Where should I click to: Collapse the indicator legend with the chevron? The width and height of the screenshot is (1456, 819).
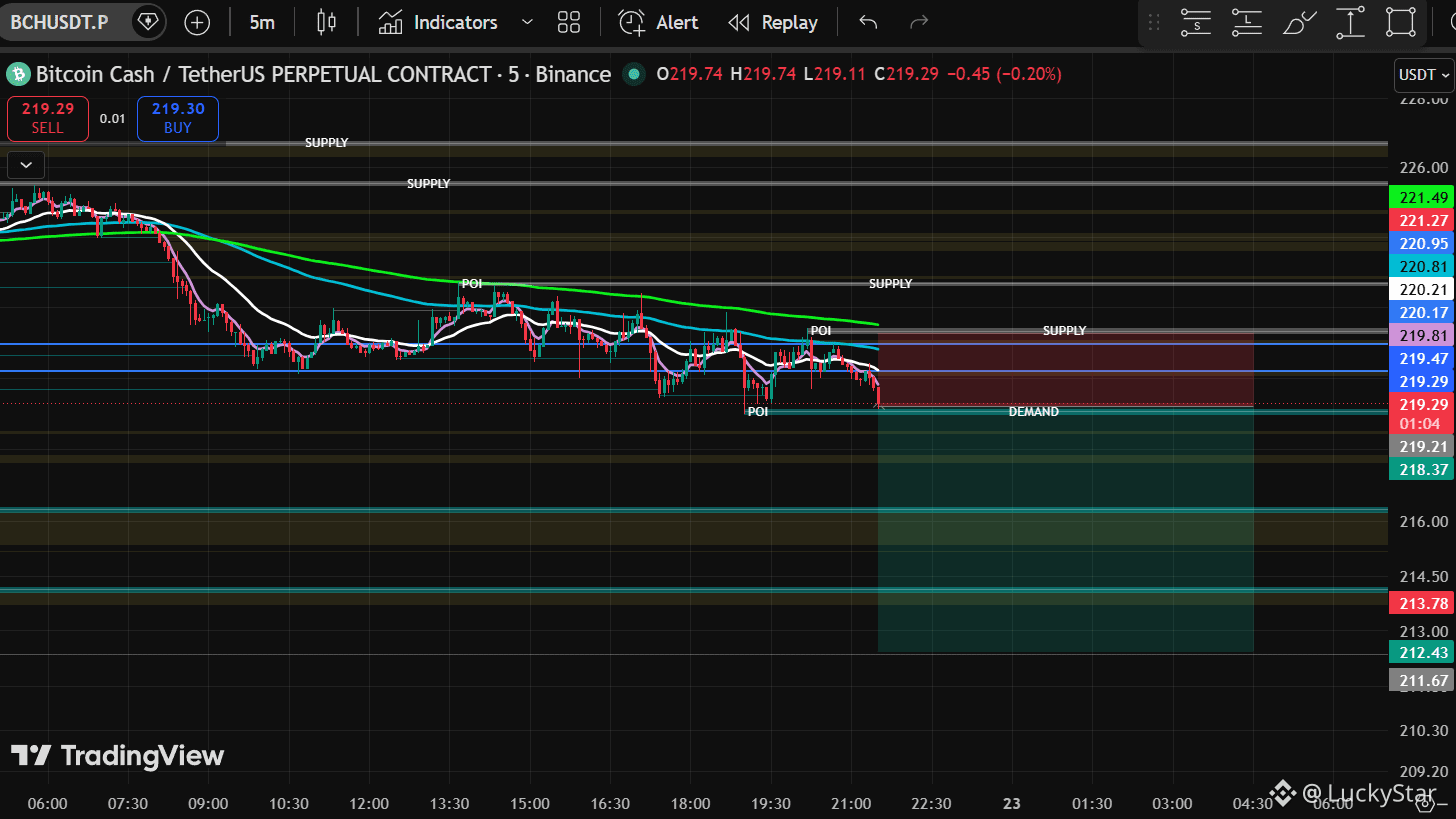tap(25, 164)
